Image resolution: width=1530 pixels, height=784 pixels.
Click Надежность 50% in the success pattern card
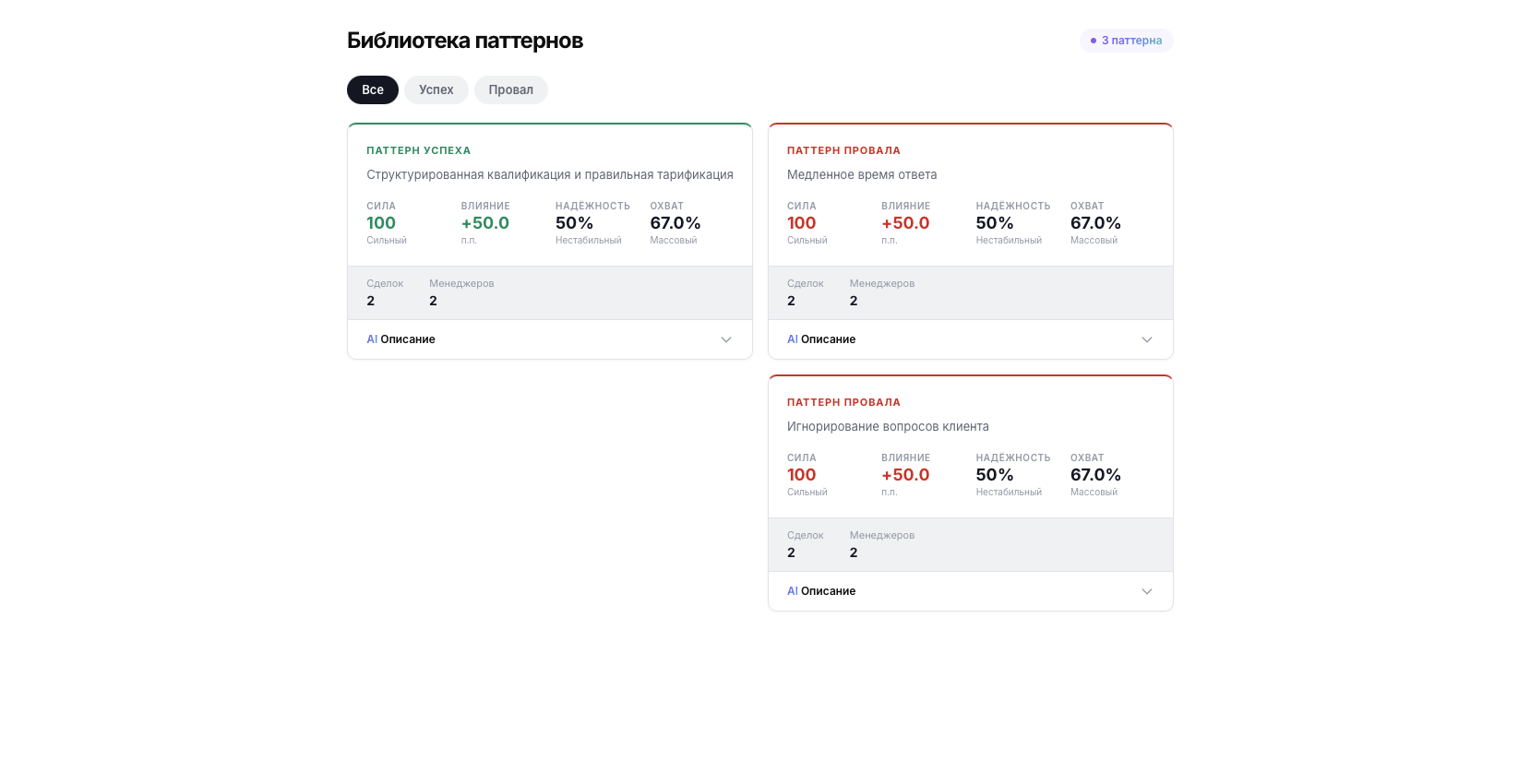[x=574, y=223]
